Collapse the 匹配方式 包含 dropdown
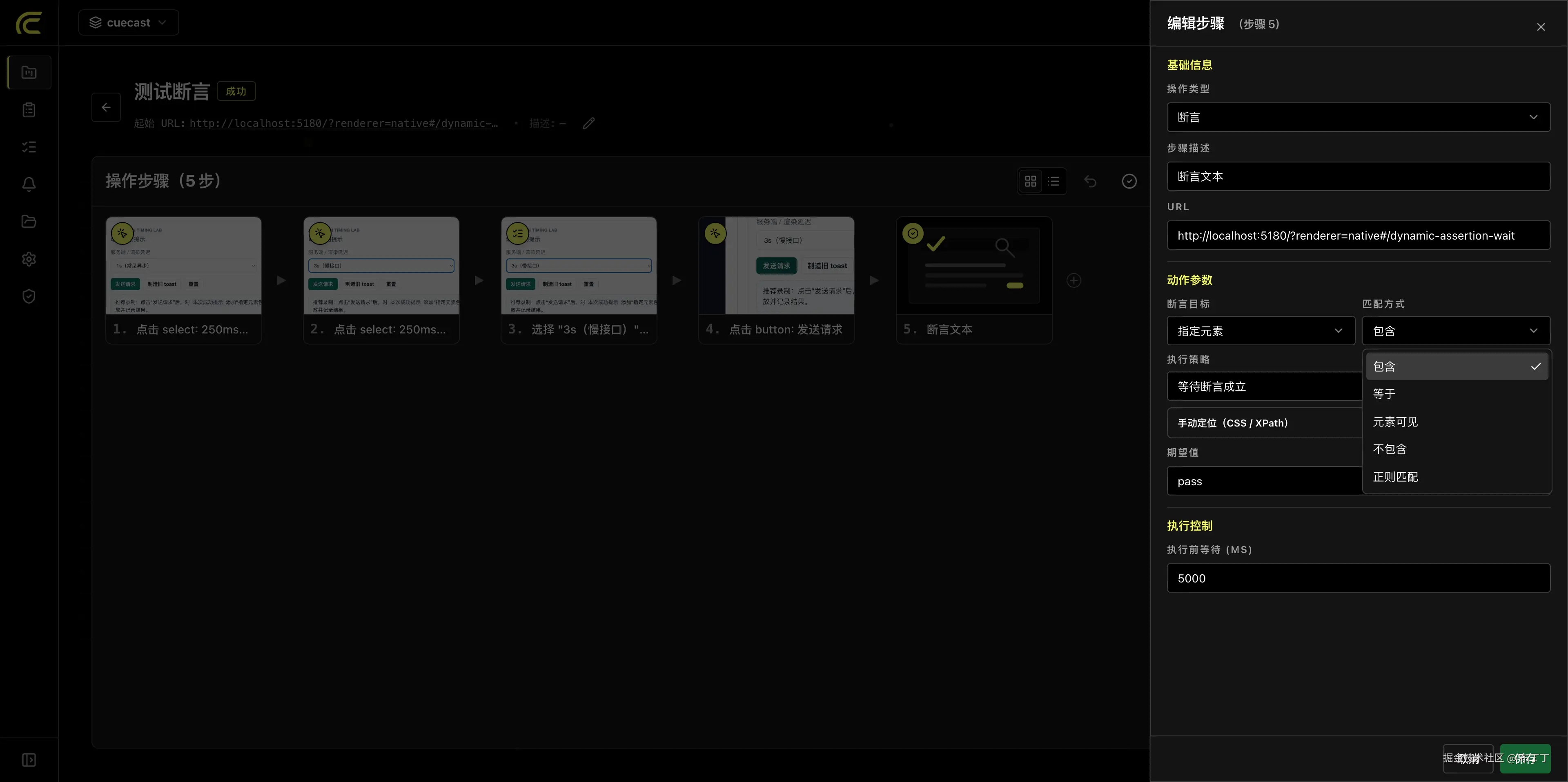1568x782 pixels. coord(1456,331)
